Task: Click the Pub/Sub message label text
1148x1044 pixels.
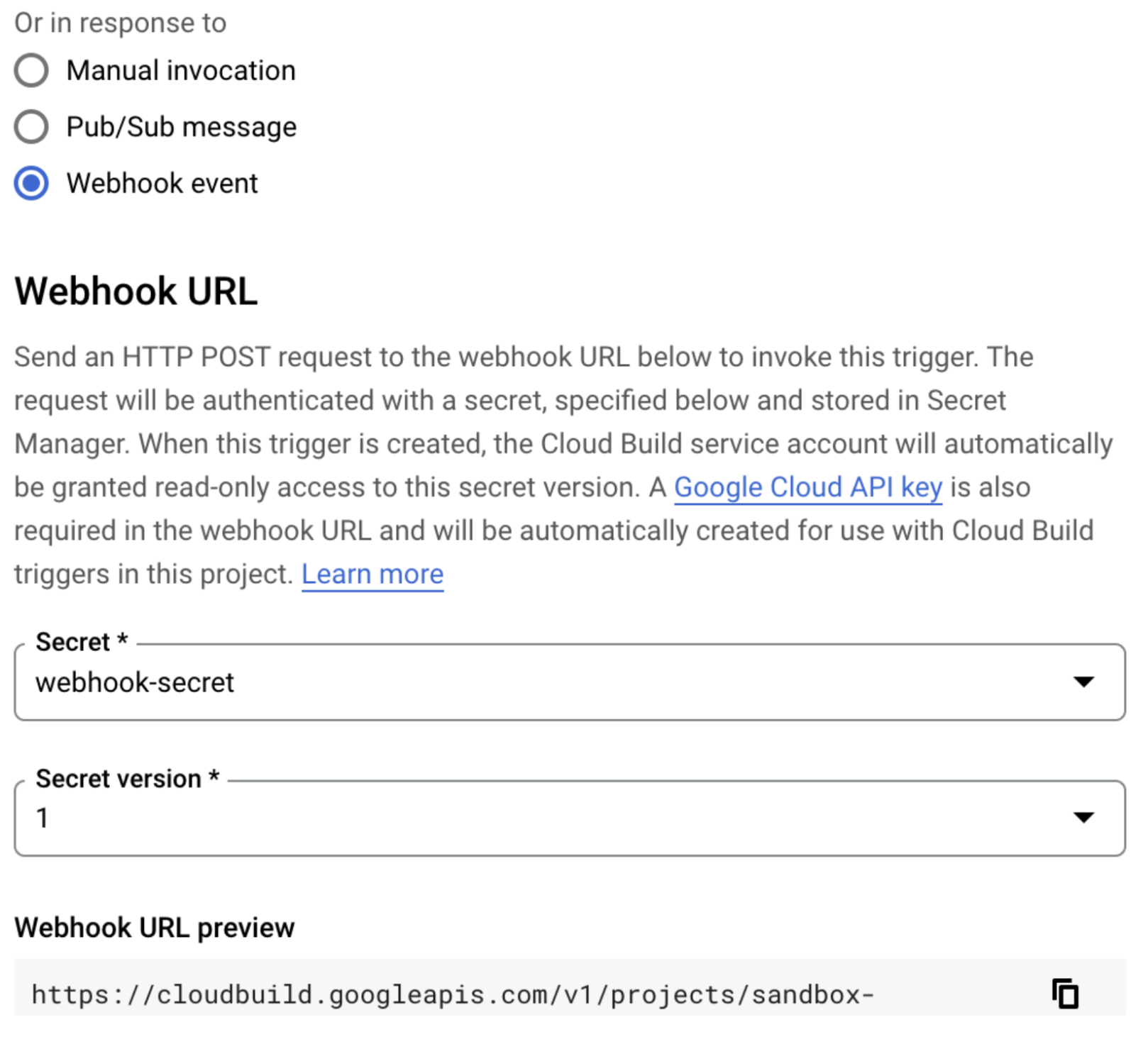Action: coord(182,127)
